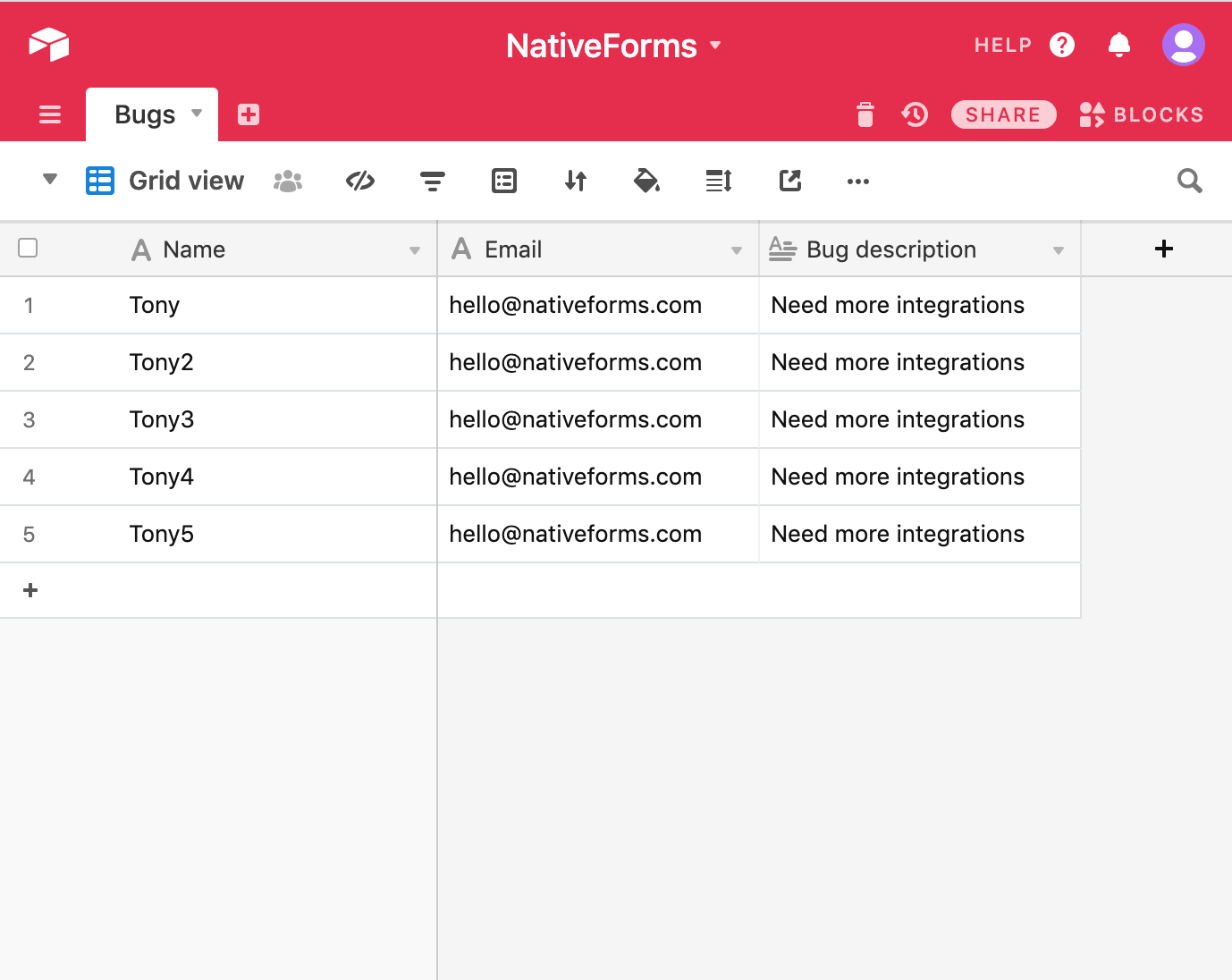
Task: Click the SHARE button
Action: [1003, 114]
